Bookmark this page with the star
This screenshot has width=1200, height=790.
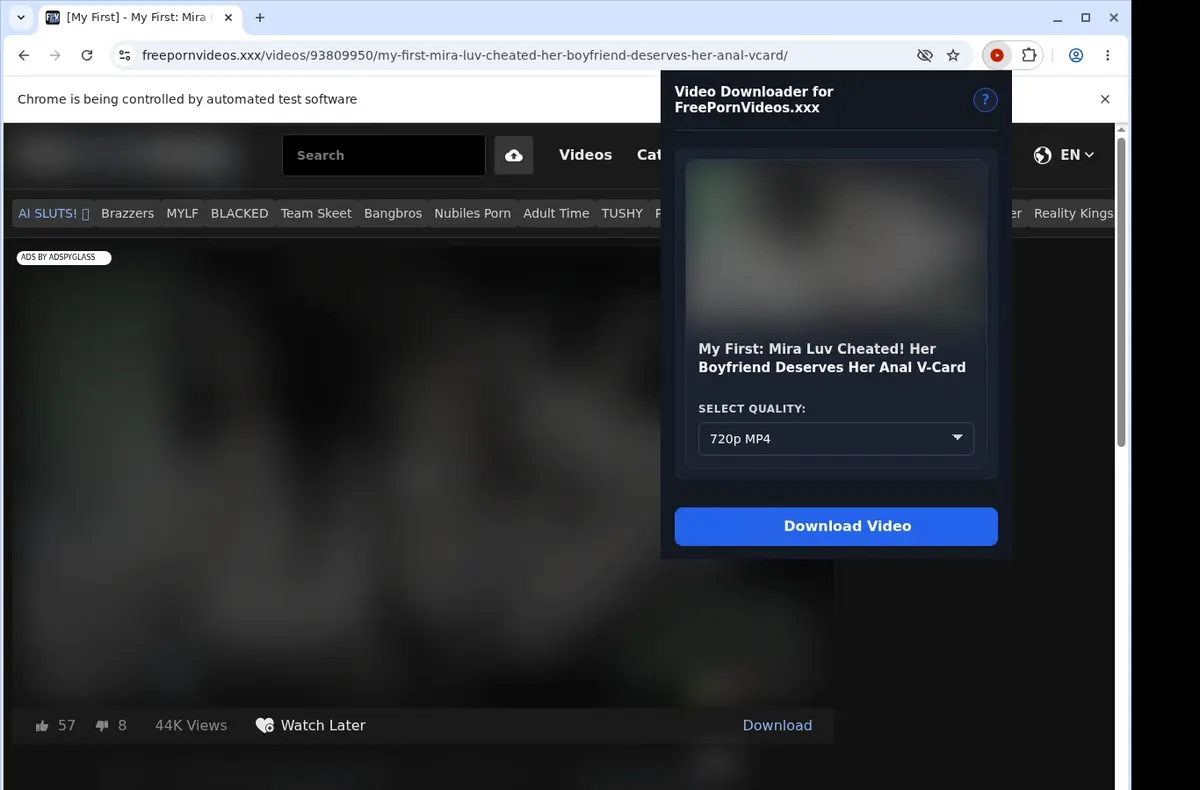click(x=953, y=56)
